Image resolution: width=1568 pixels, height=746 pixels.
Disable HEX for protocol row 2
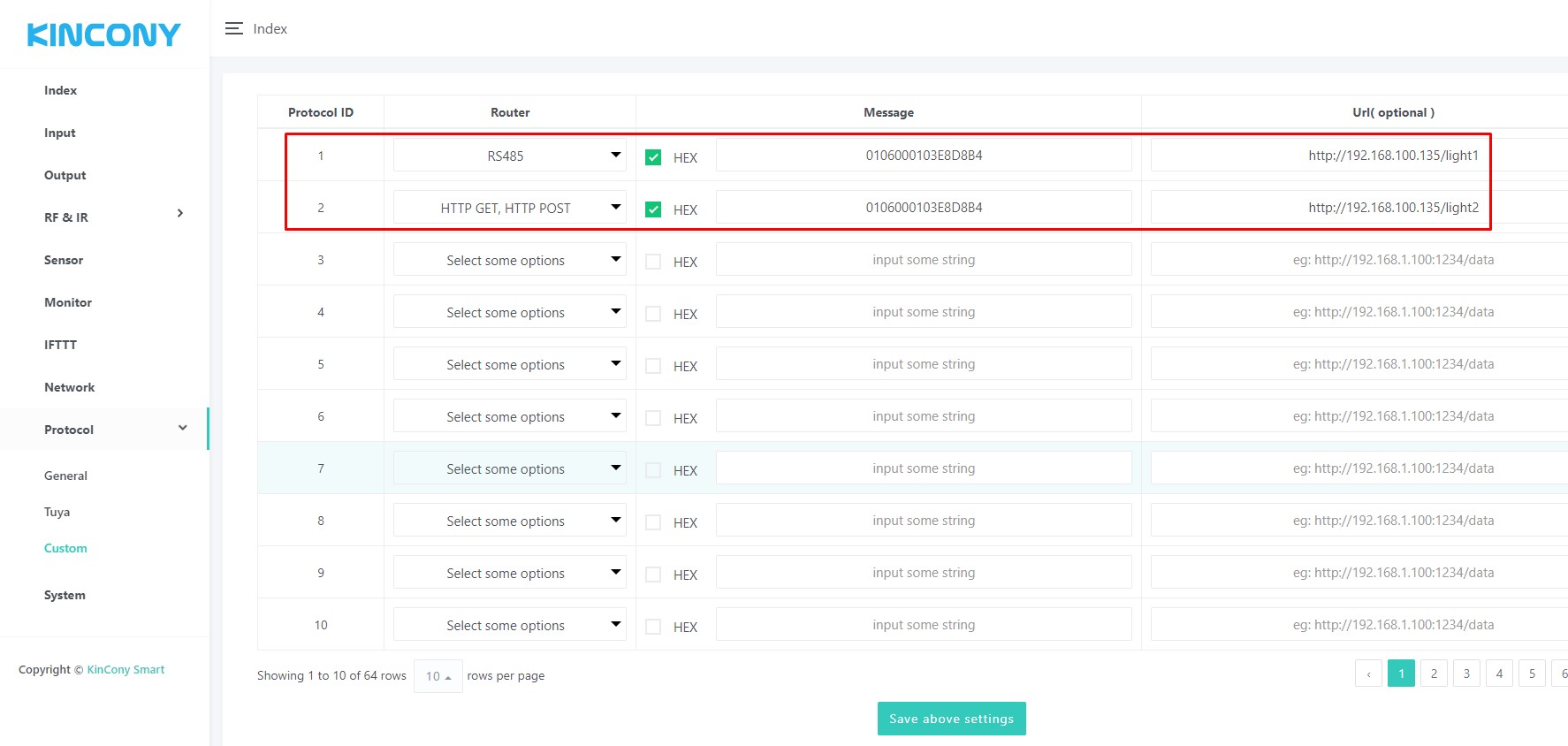(x=653, y=209)
